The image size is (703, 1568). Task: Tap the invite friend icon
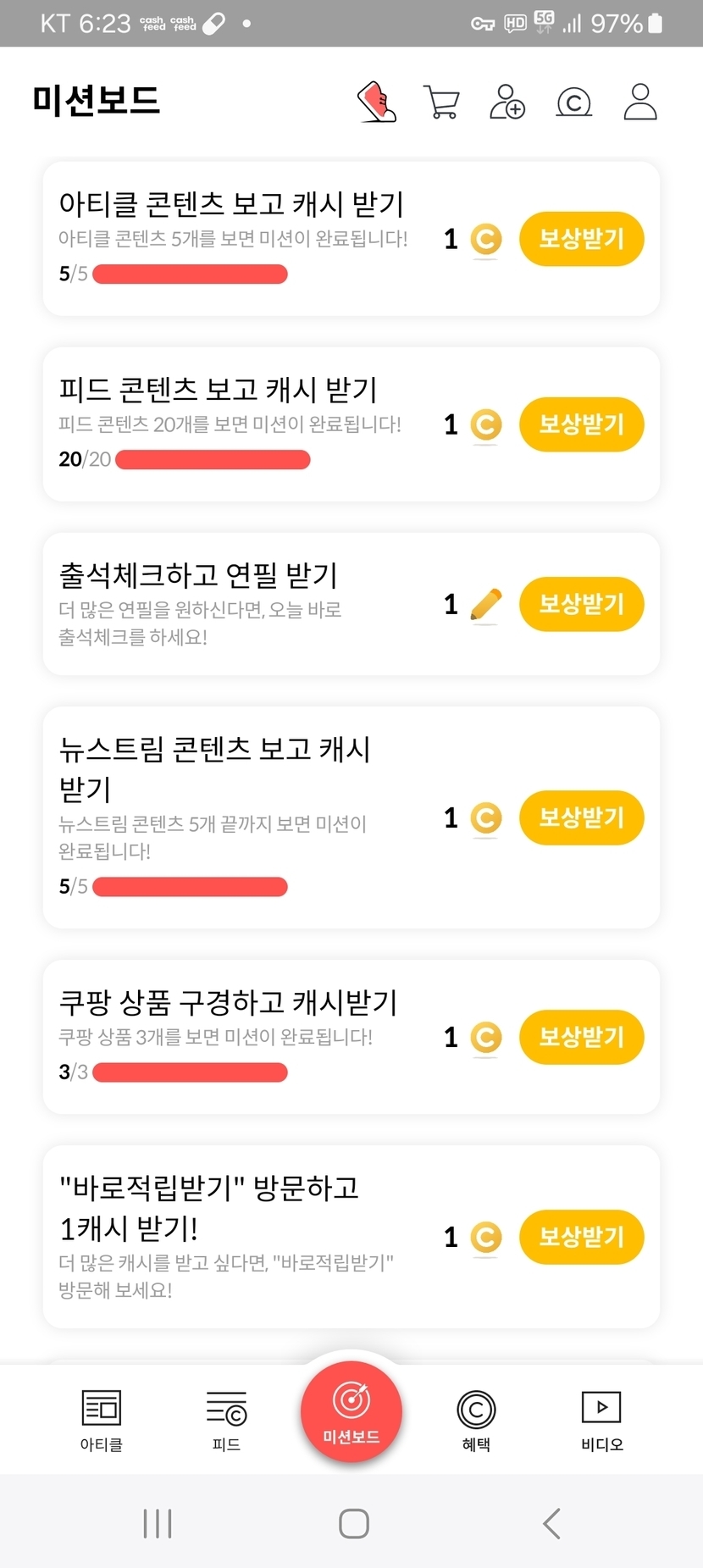pos(507,103)
